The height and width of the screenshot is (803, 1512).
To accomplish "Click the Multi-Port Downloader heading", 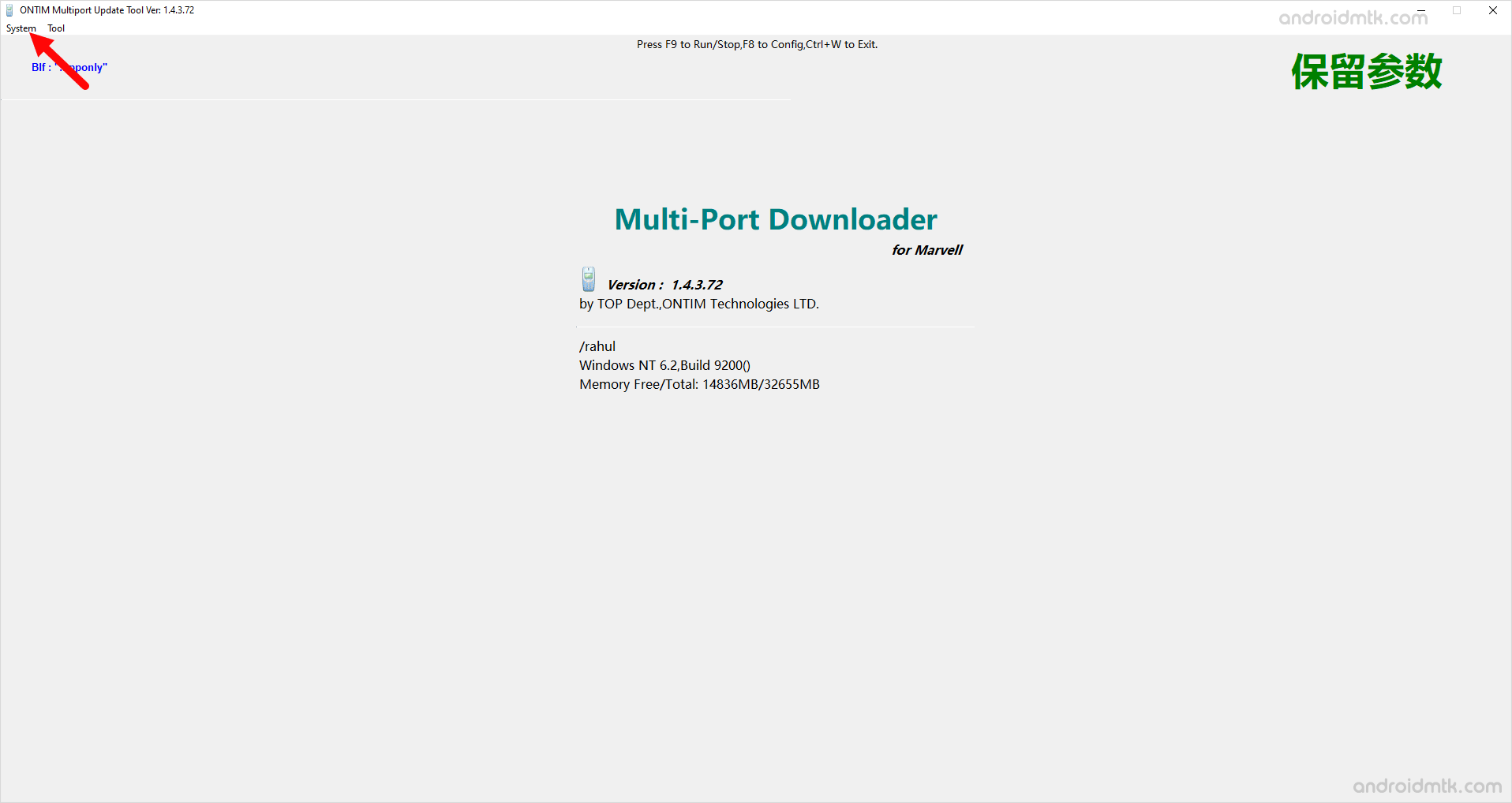I will click(x=775, y=219).
